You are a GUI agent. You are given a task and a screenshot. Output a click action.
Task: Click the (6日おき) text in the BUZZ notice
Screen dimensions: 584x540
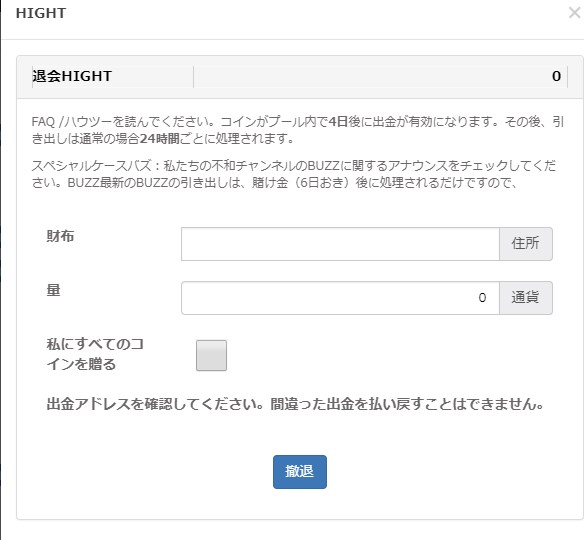[x=322, y=183]
